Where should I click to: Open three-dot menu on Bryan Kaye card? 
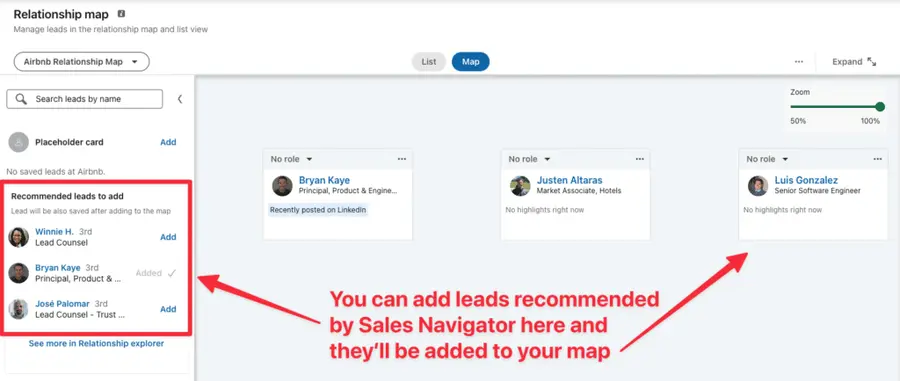click(402, 159)
